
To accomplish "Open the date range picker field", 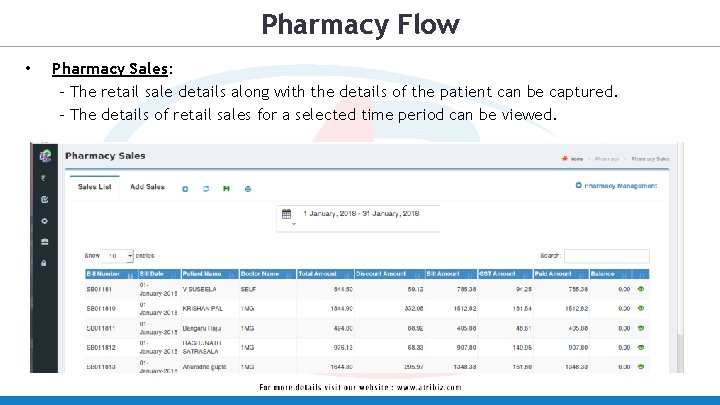I will (360, 214).
